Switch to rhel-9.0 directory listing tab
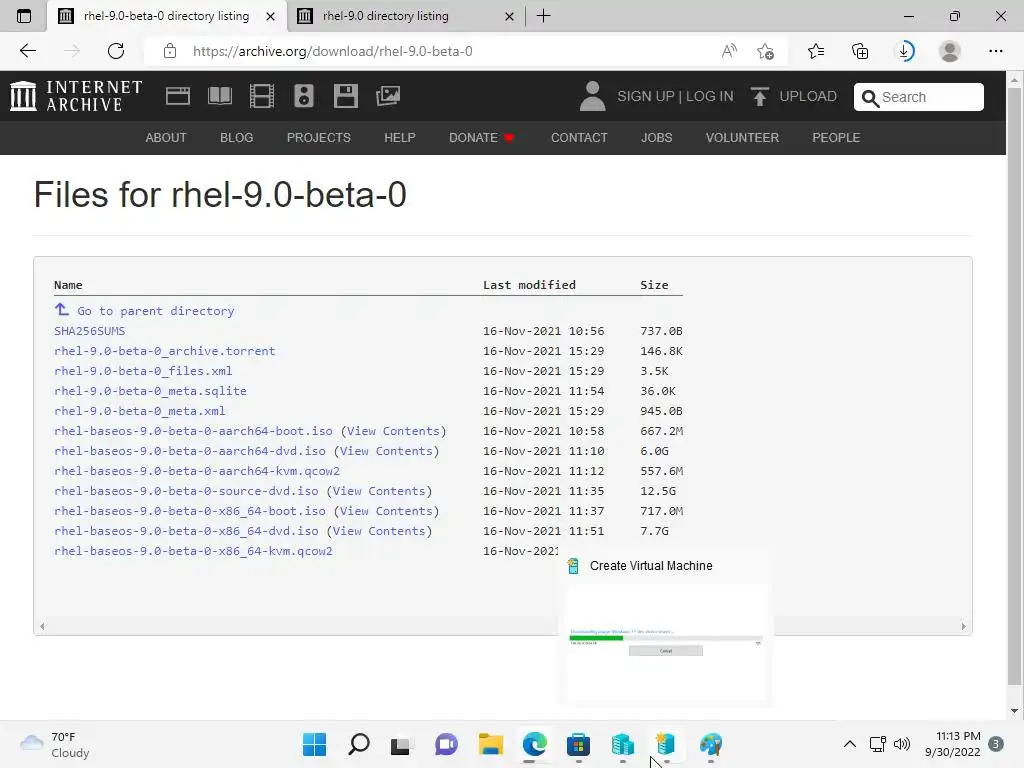 [x=406, y=16]
